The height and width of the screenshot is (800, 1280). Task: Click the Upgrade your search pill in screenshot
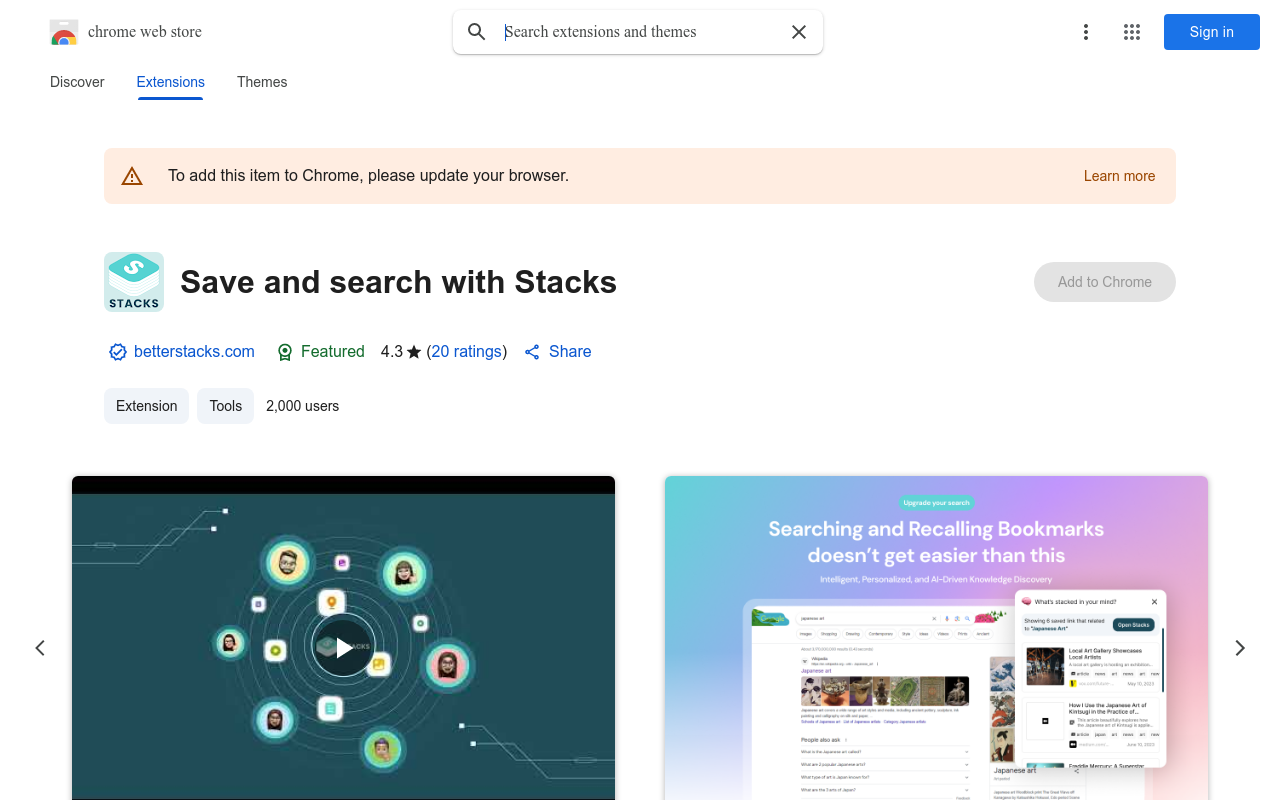click(x=936, y=503)
